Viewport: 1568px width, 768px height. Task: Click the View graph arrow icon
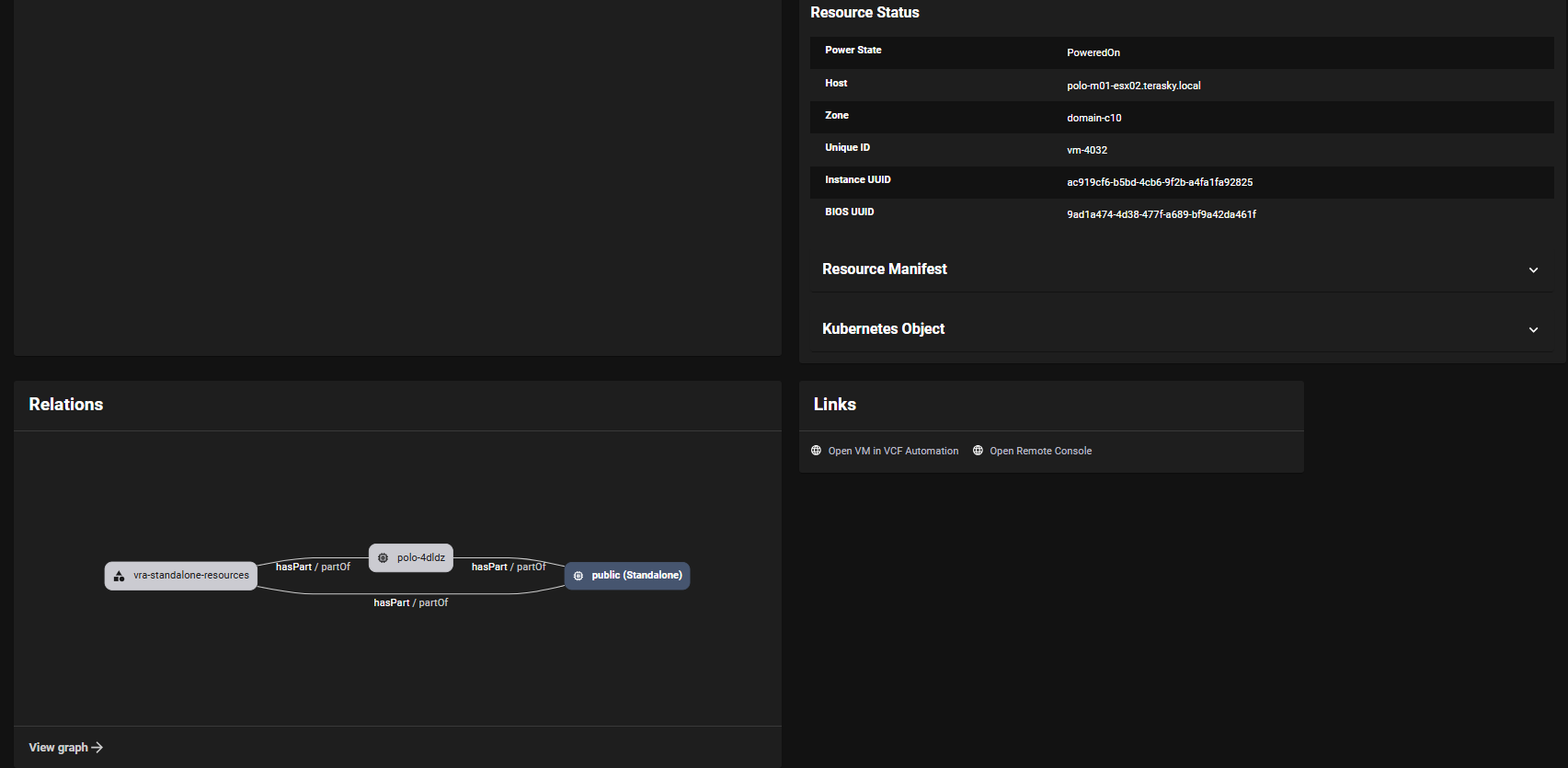(97, 748)
